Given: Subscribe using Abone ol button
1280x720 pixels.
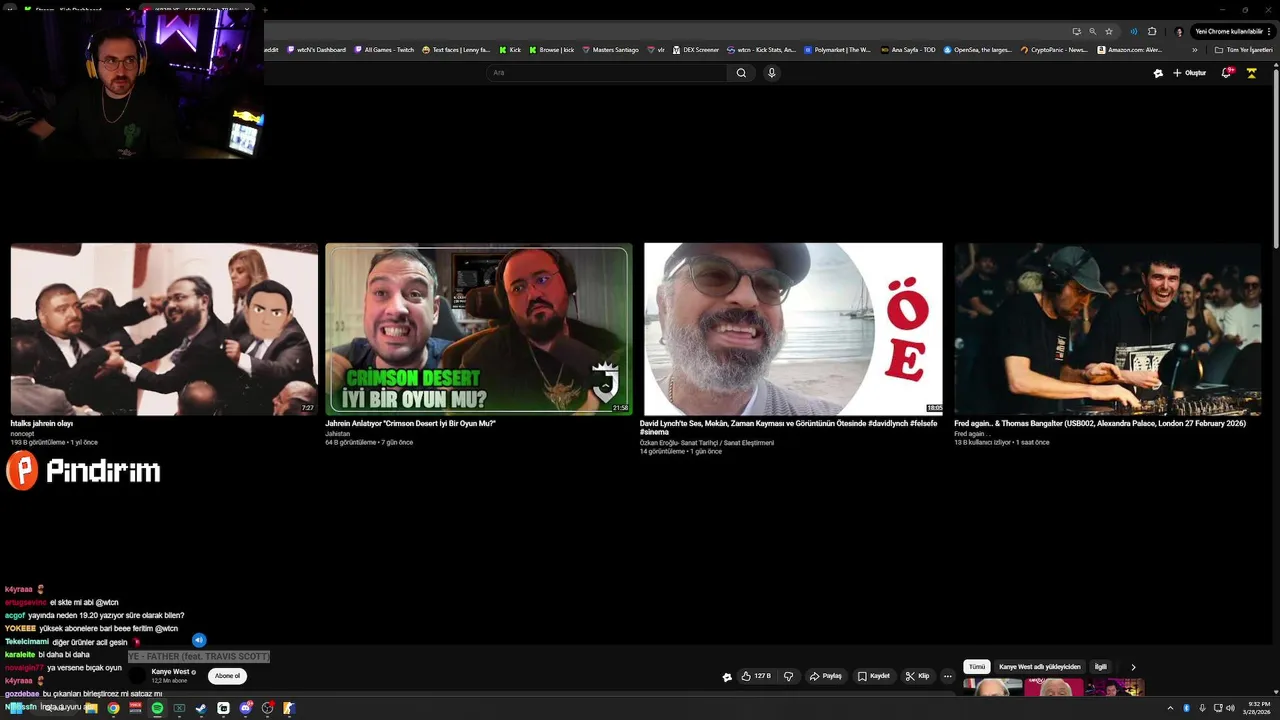Looking at the screenshot, I should point(227,676).
